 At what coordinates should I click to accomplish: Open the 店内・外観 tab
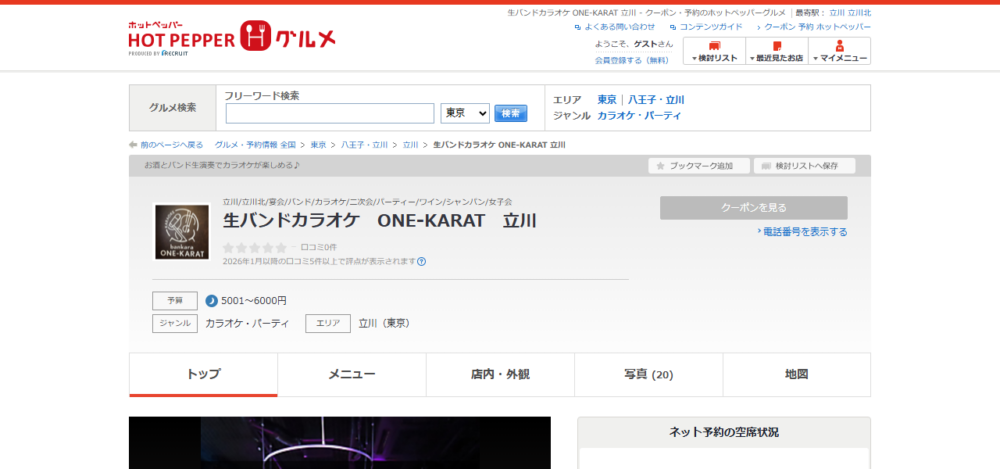pyautogui.click(x=501, y=375)
